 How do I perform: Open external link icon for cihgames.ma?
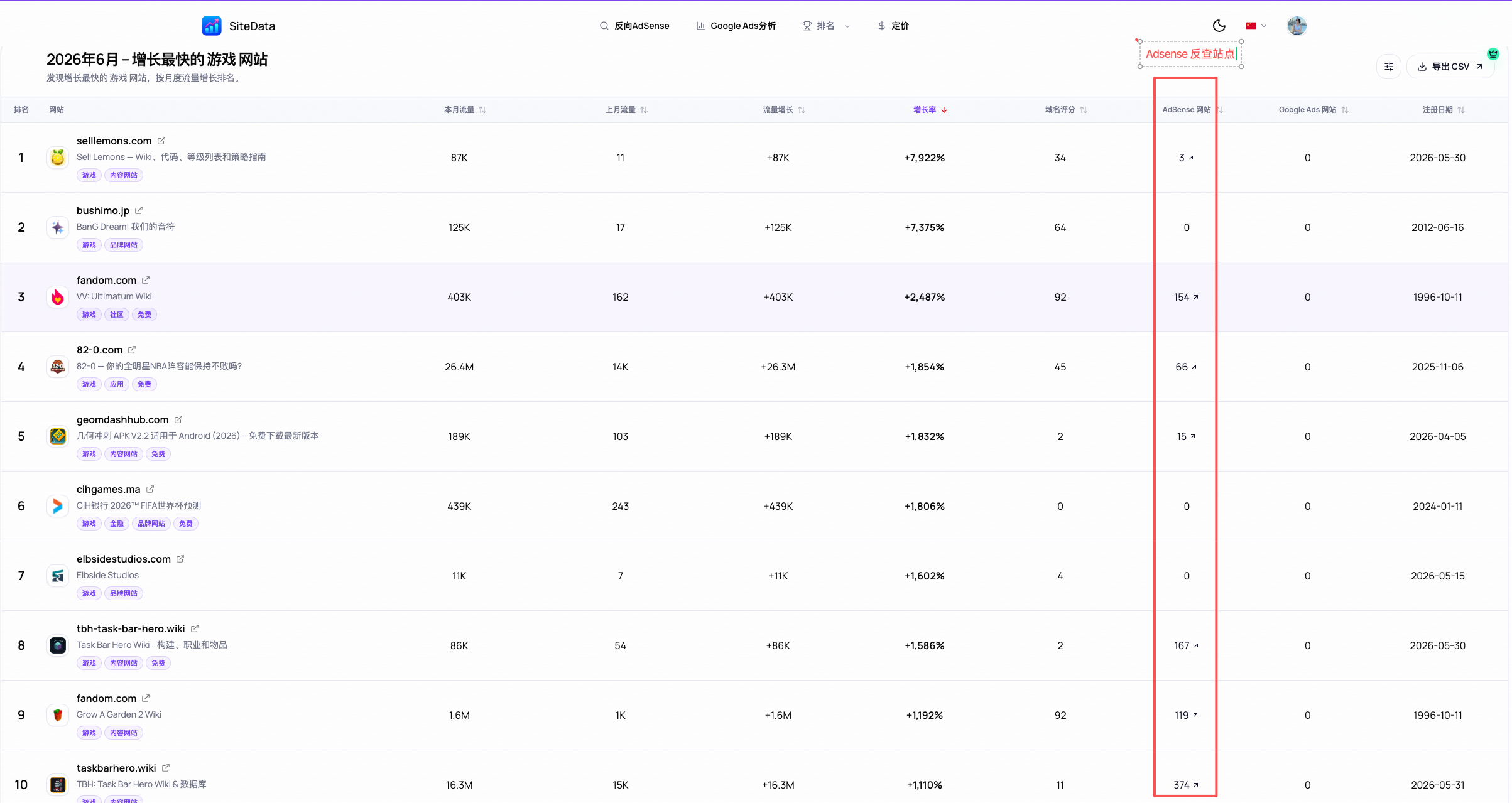click(x=150, y=489)
